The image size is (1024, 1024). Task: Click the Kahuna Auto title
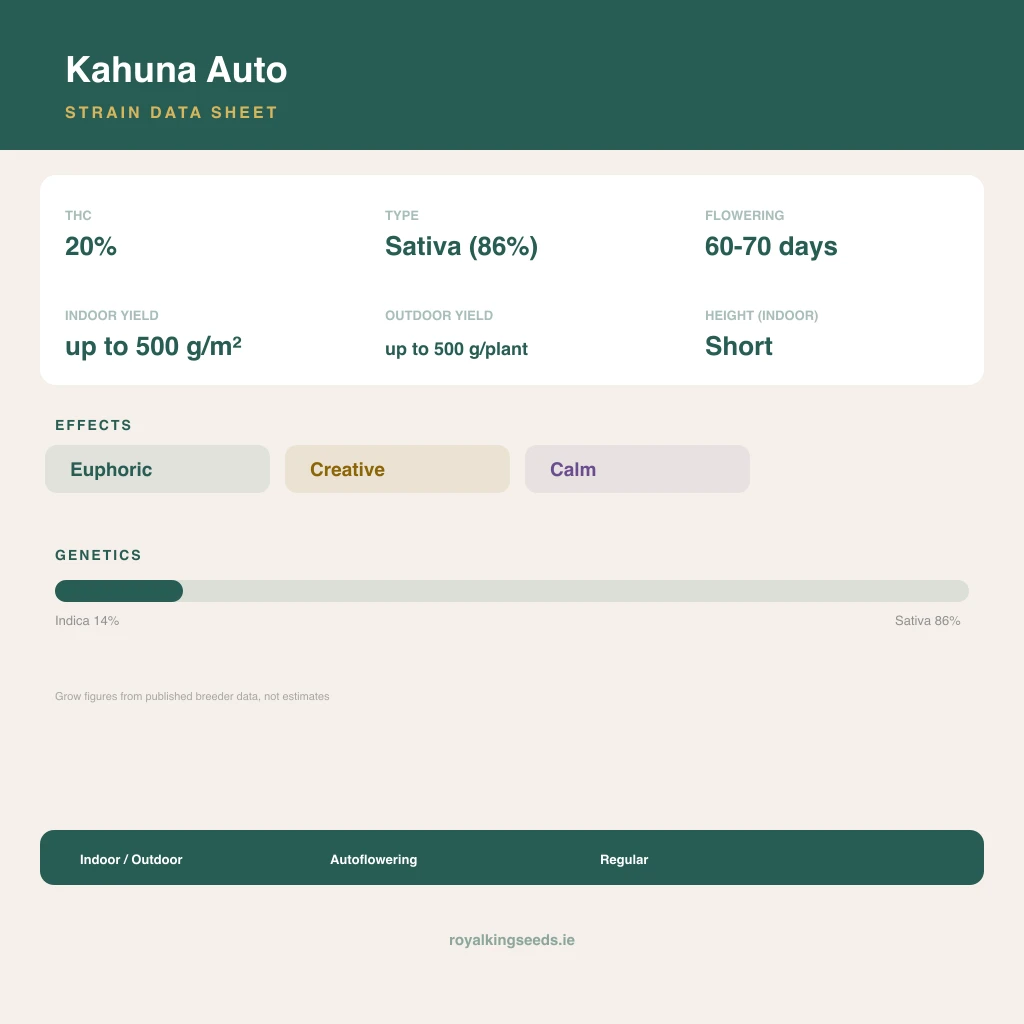(x=176, y=69)
